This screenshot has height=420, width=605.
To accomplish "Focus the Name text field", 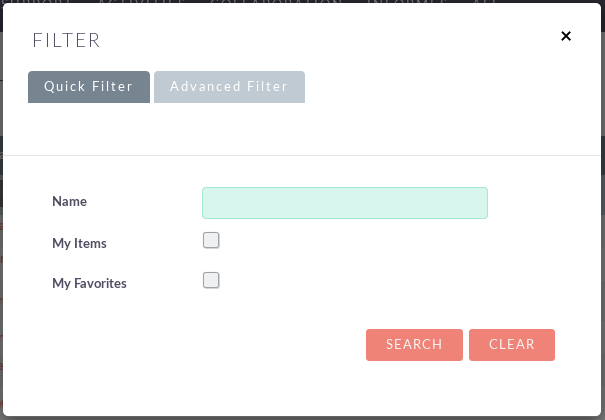I will pyautogui.click(x=345, y=203).
